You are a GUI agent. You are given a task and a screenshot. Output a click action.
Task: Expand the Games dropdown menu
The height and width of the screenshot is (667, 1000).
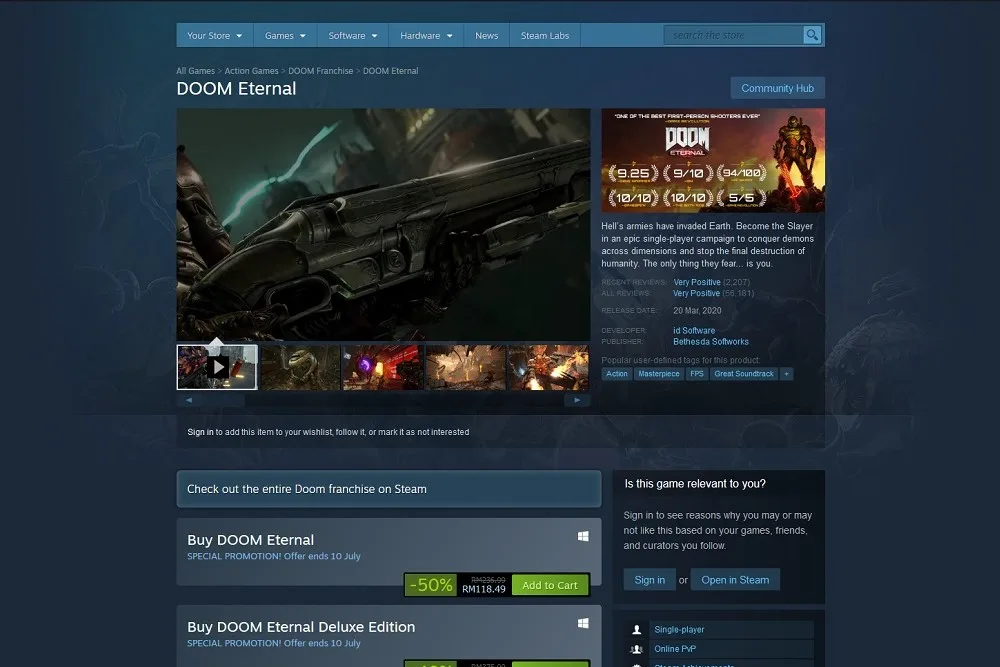click(285, 36)
